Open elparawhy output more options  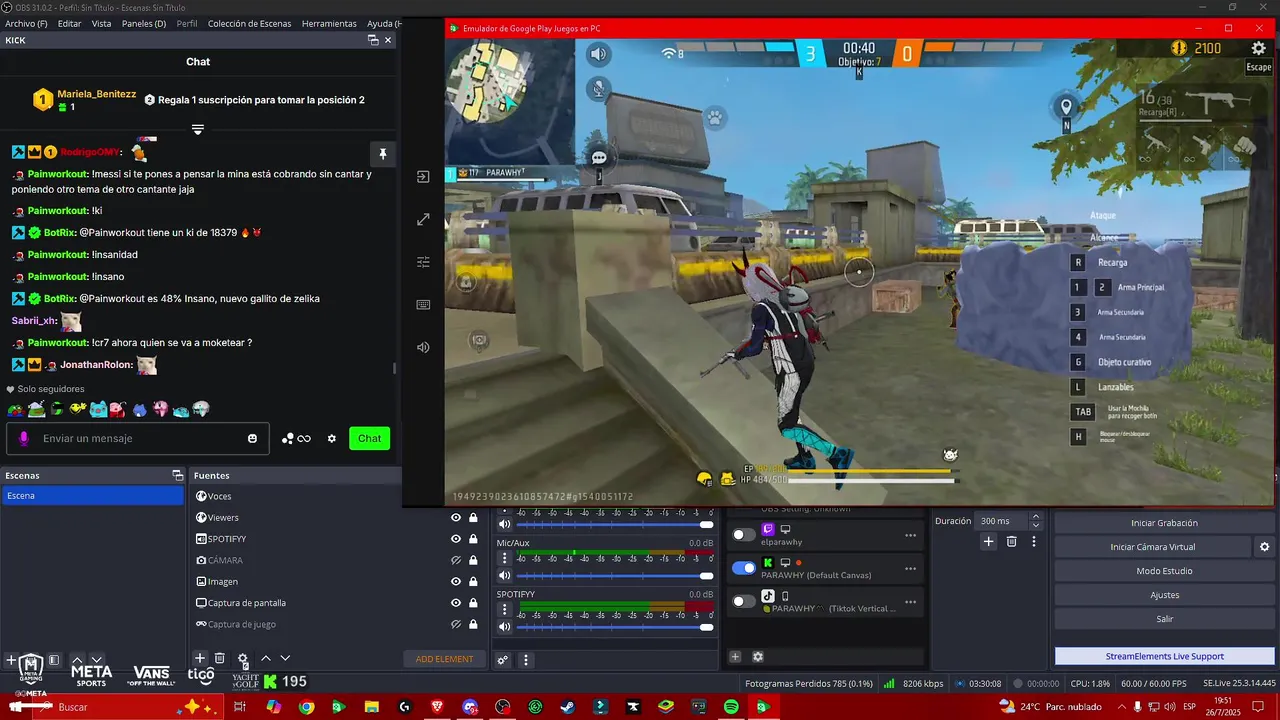(x=910, y=535)
